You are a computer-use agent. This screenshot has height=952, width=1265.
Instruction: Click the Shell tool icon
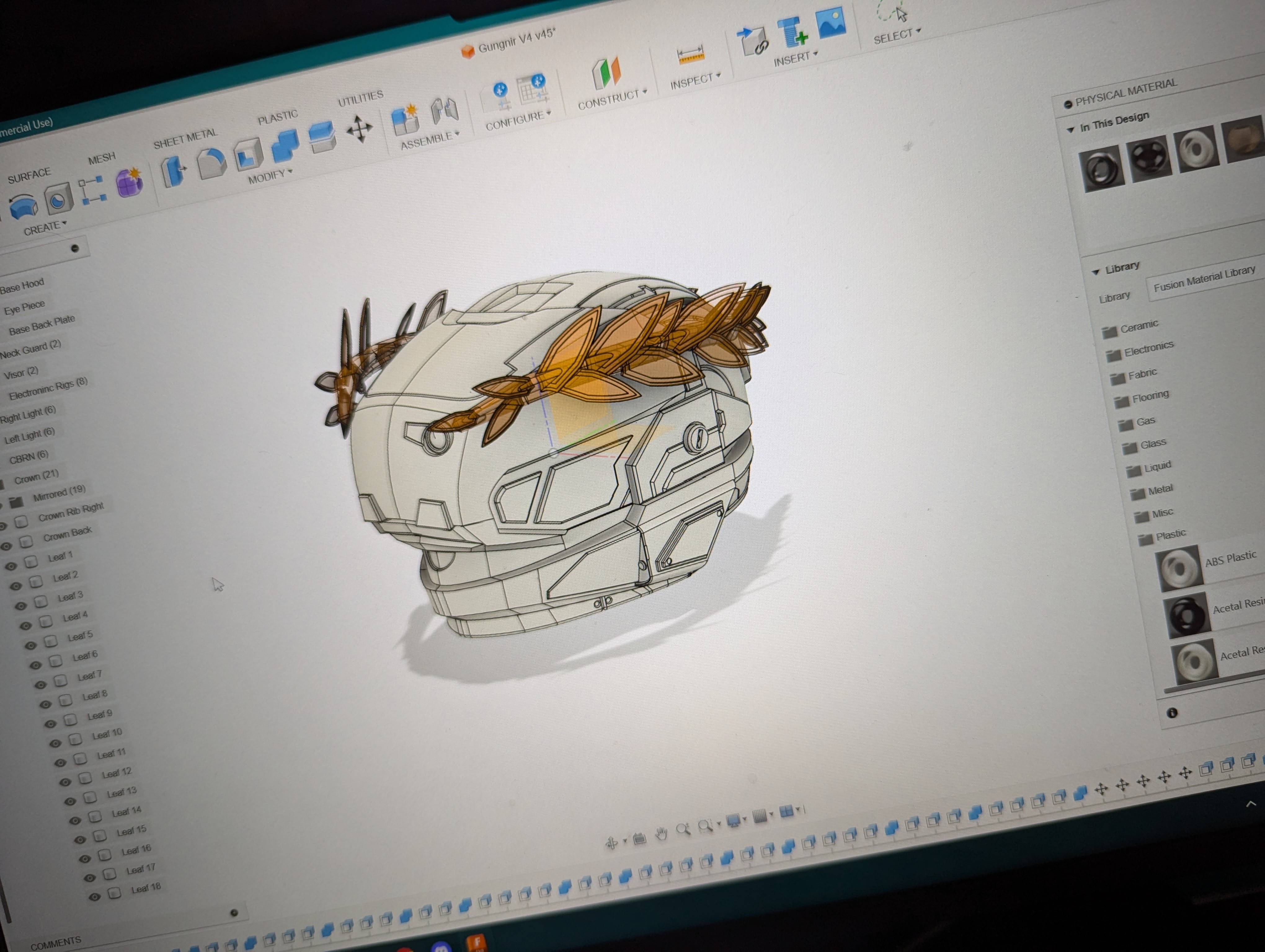point(249,155)
